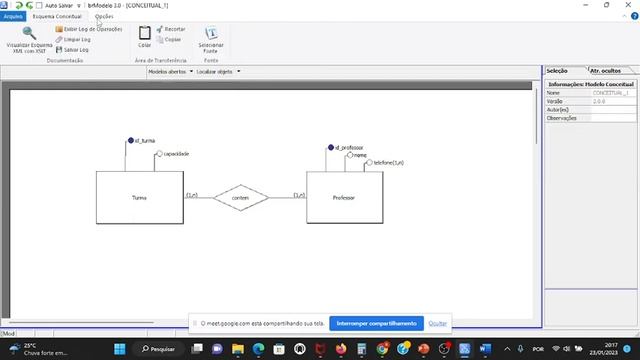Select the Professor entity box

pos(344,198)
